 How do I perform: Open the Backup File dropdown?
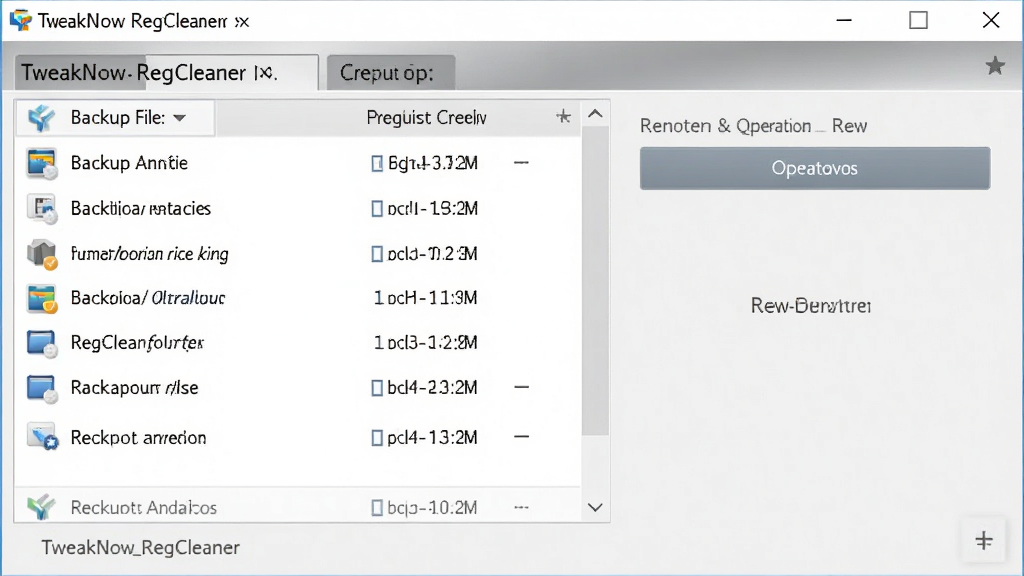tap(180, 118)
